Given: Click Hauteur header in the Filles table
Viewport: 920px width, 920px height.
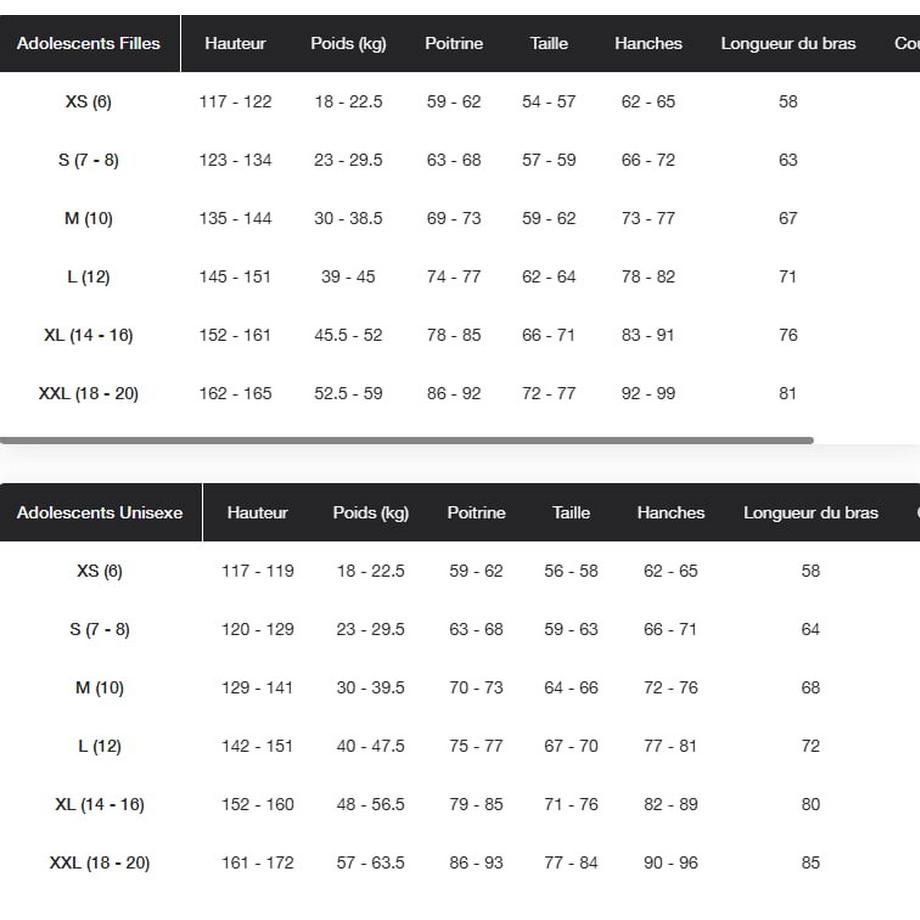Looking at the screenshot, I should pyautogui.click(x=235, y=43).
